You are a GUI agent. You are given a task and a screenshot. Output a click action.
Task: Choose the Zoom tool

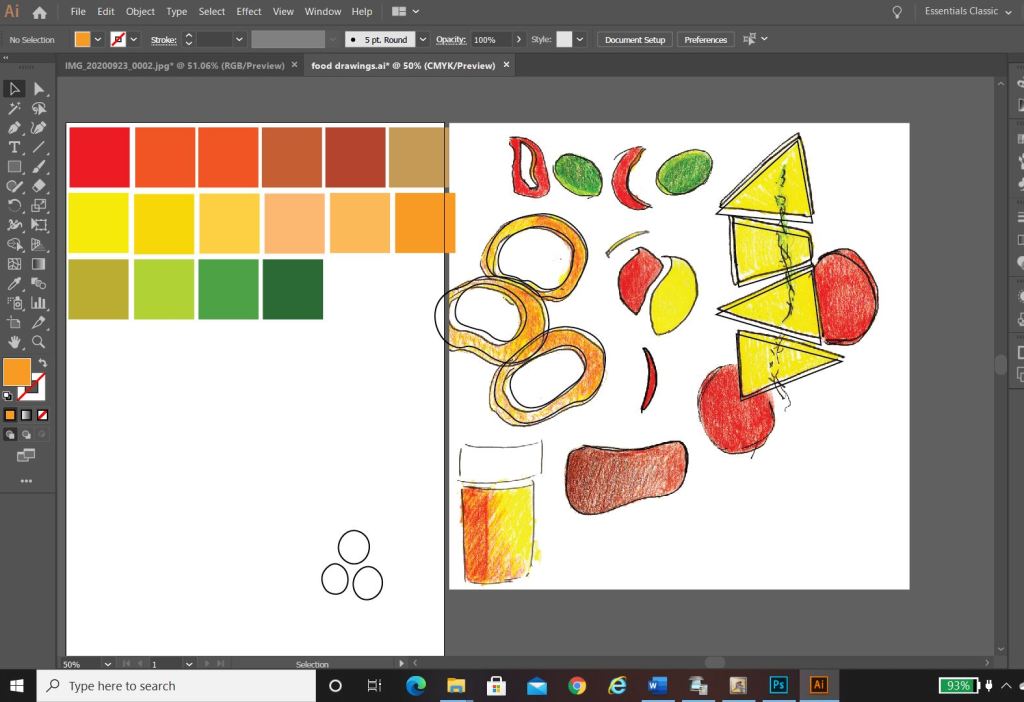(x=39, y=342)
